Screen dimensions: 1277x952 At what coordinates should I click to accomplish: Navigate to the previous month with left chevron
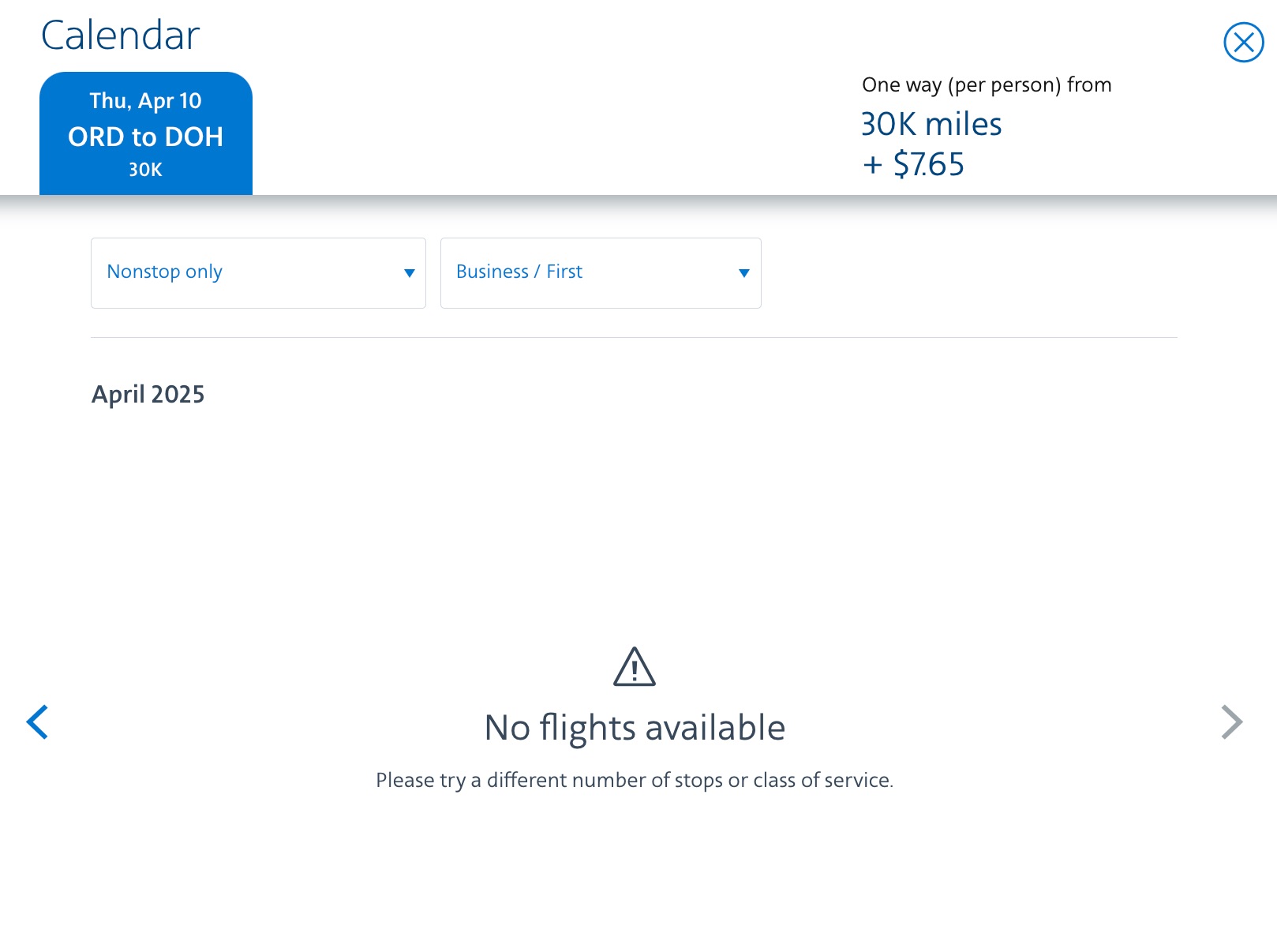38,722
